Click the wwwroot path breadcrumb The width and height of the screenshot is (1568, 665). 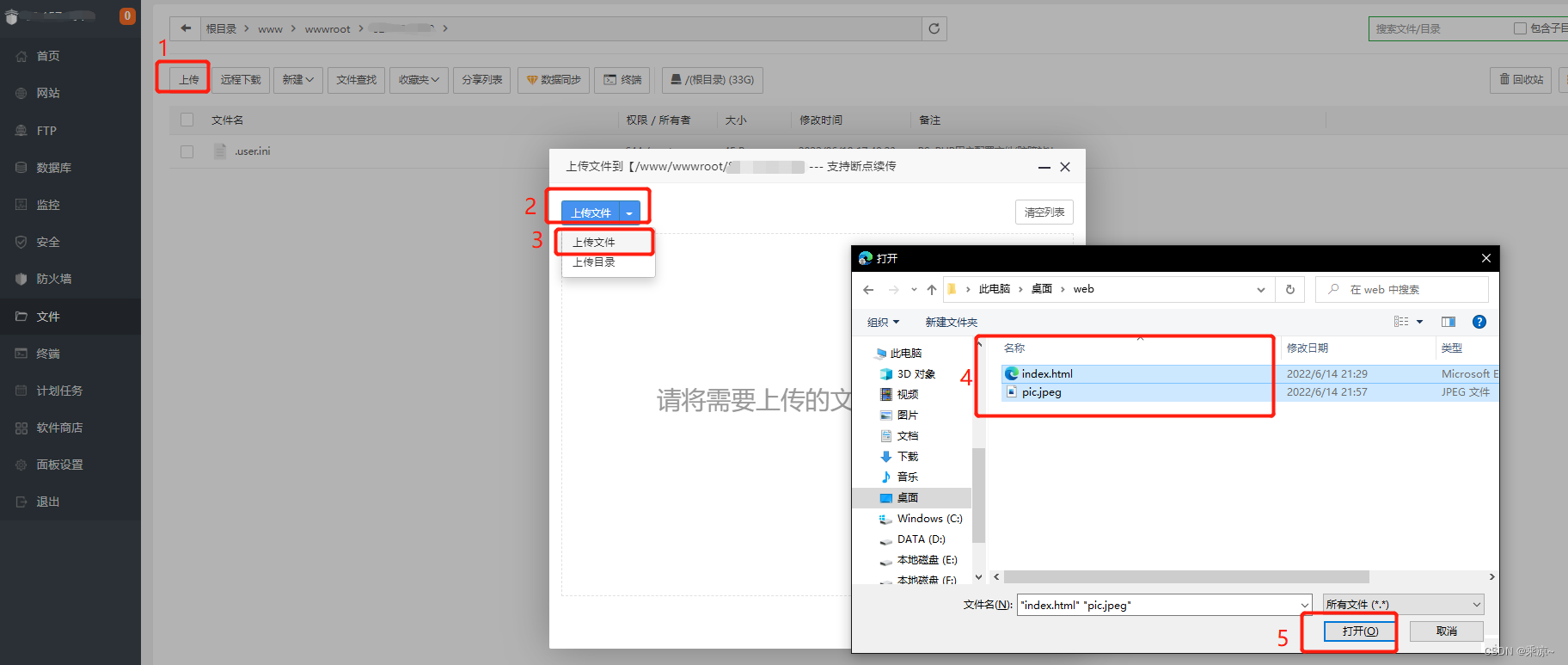[328, 28]
